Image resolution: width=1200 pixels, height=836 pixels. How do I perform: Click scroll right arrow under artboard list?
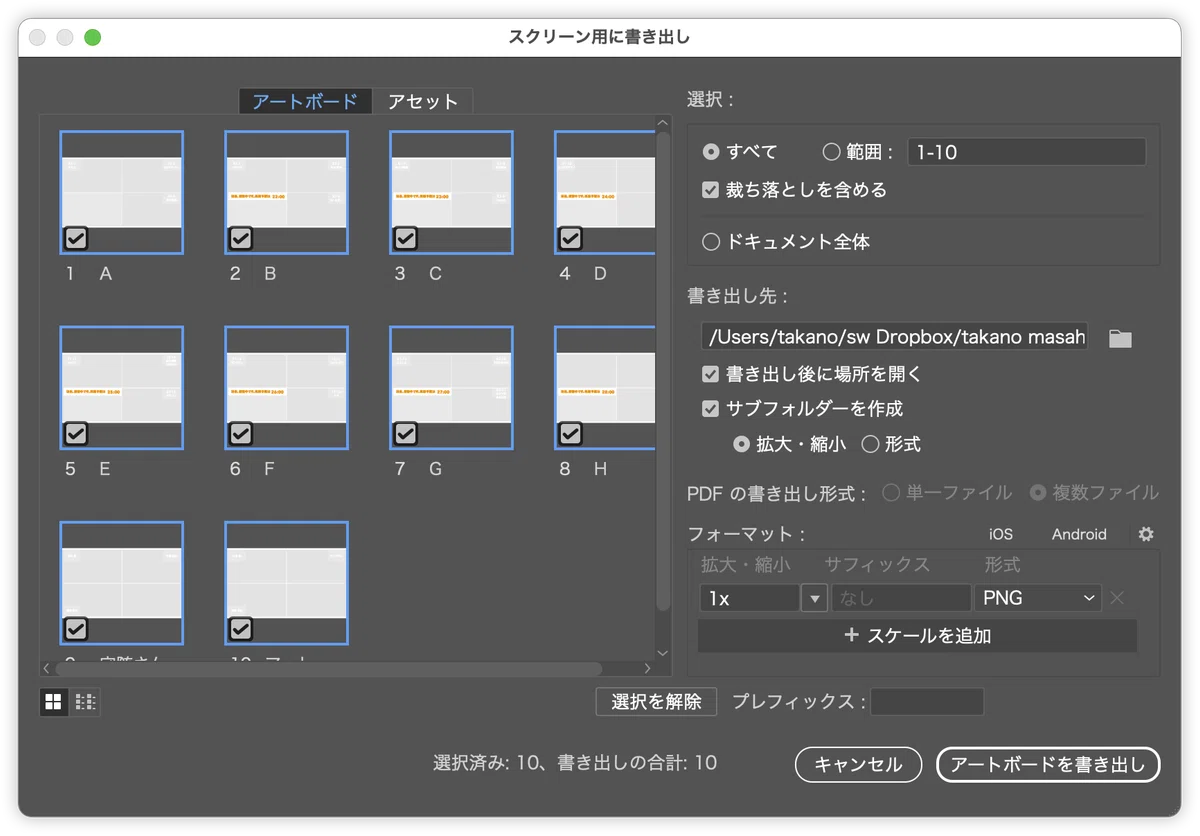(647, 668)
